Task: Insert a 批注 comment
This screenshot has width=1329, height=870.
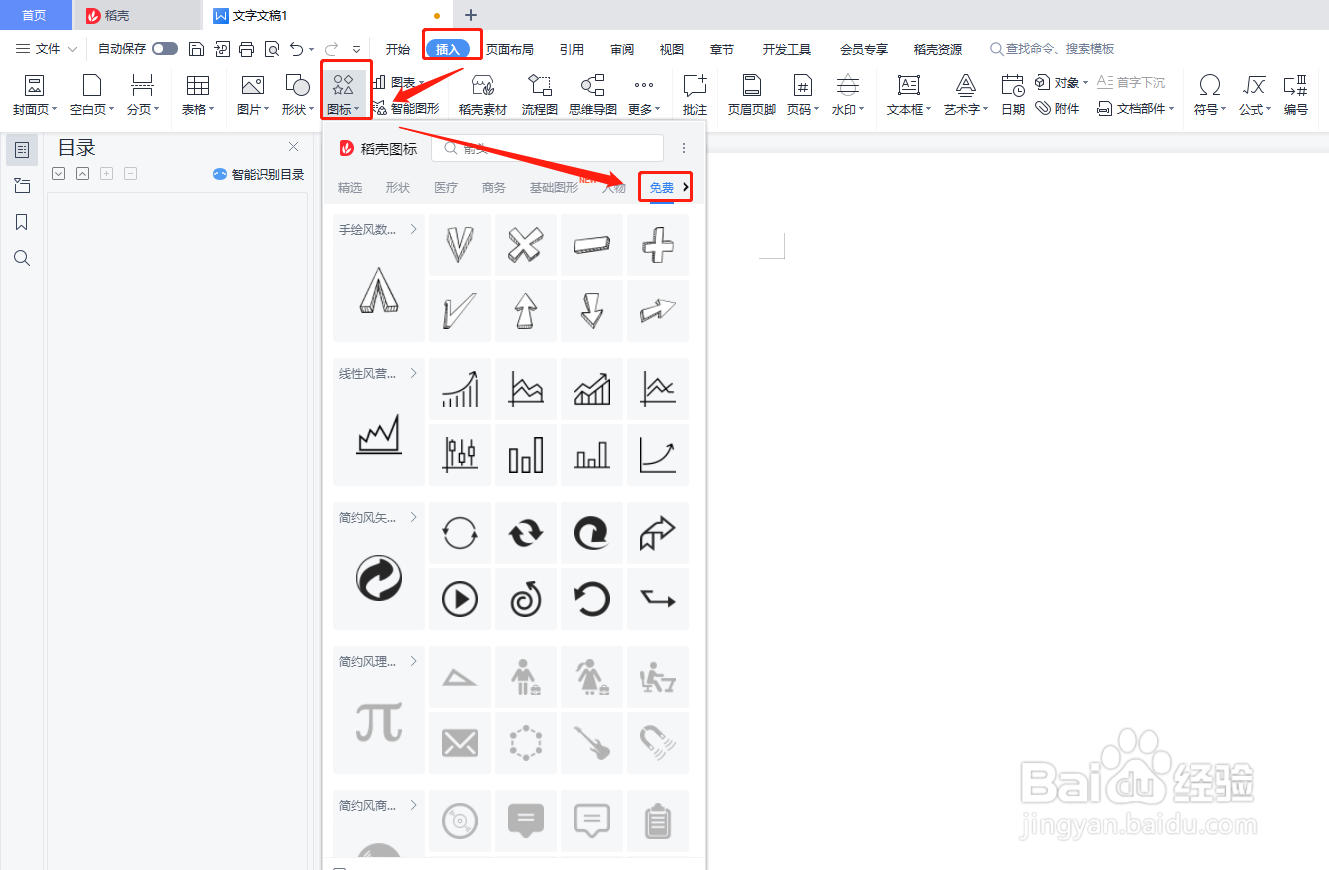Action: click(x=695, y=95)
